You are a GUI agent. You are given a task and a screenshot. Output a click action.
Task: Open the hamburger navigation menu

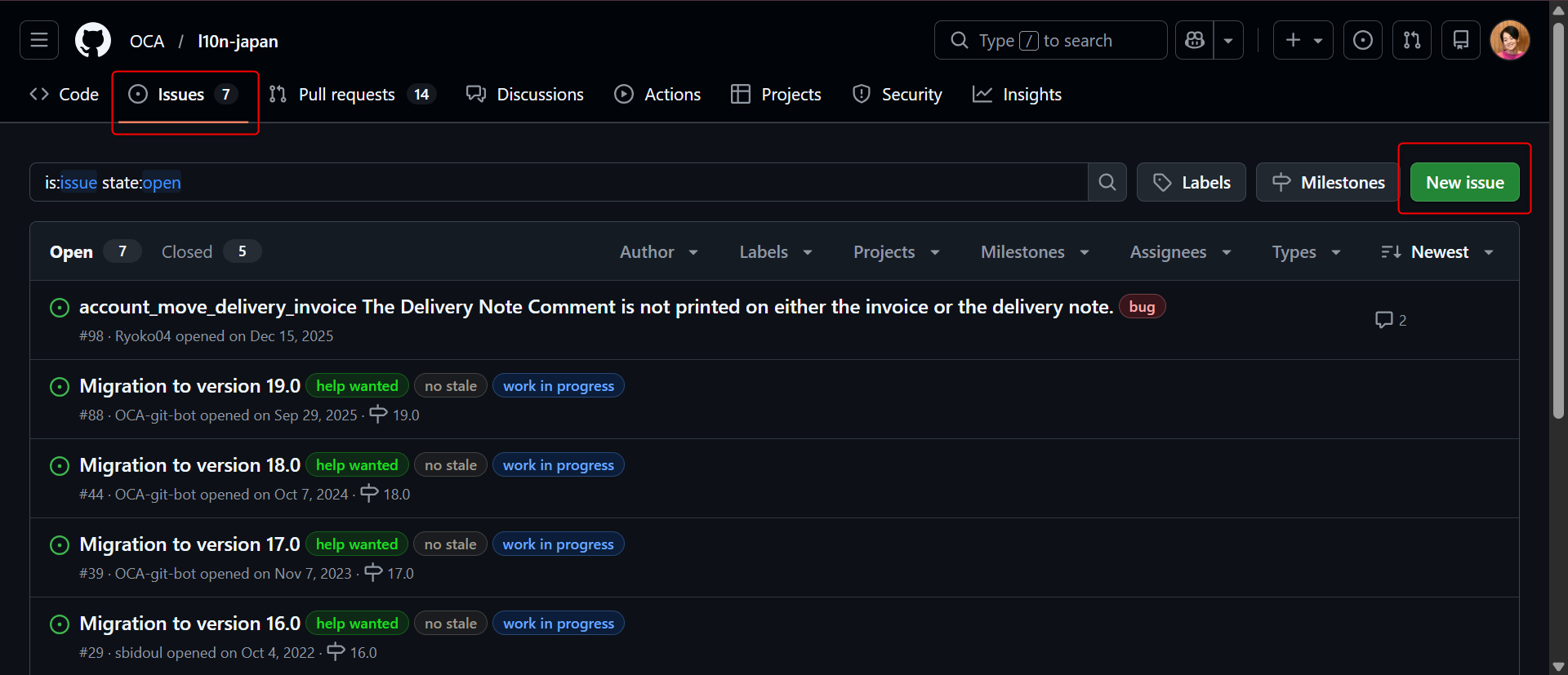(39, 40)
